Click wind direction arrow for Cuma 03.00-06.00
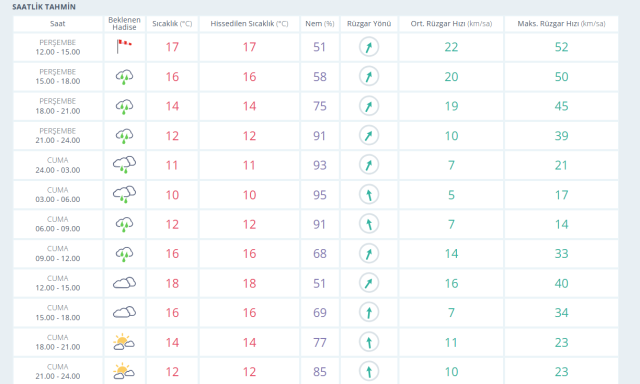 pos(369,195)
